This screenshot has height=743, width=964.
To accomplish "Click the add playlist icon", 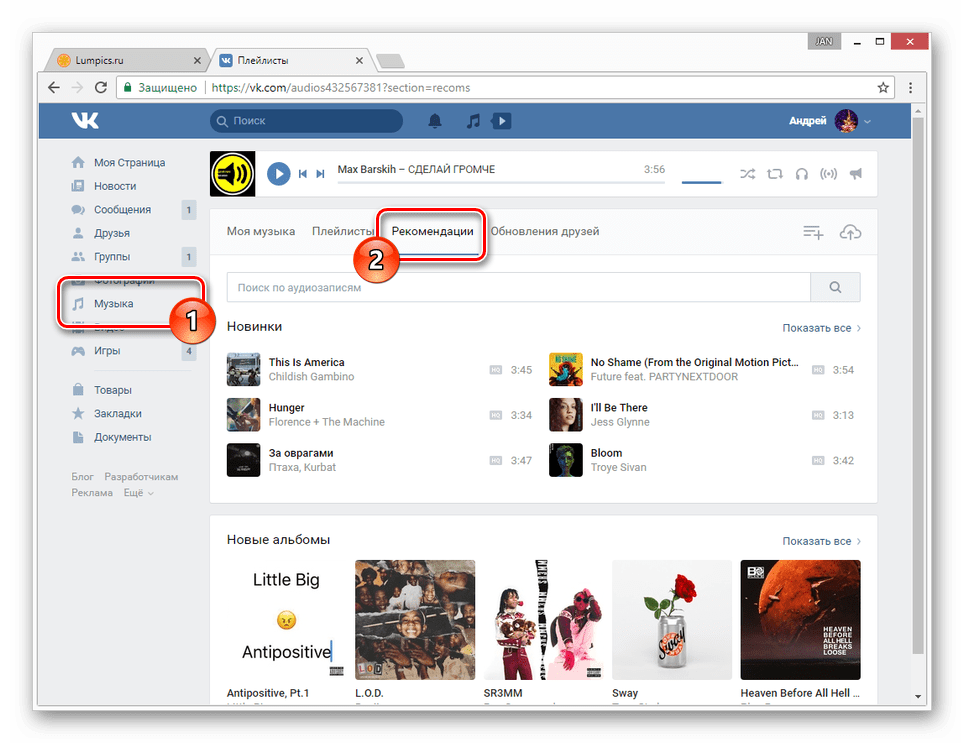I will pos(813,232).
